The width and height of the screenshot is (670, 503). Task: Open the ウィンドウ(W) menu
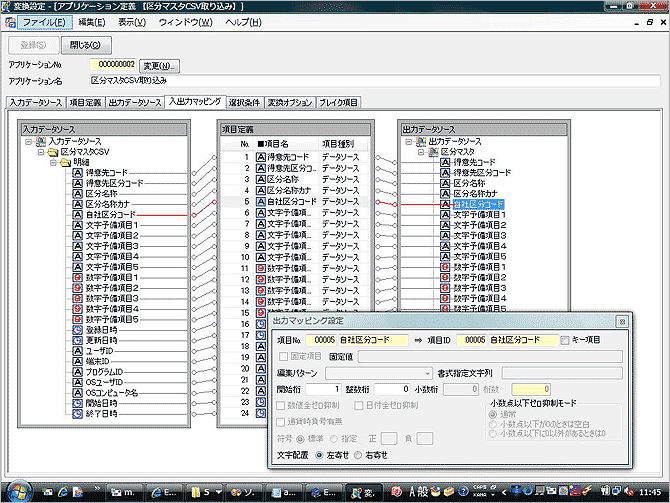click(x=185, y=22)
